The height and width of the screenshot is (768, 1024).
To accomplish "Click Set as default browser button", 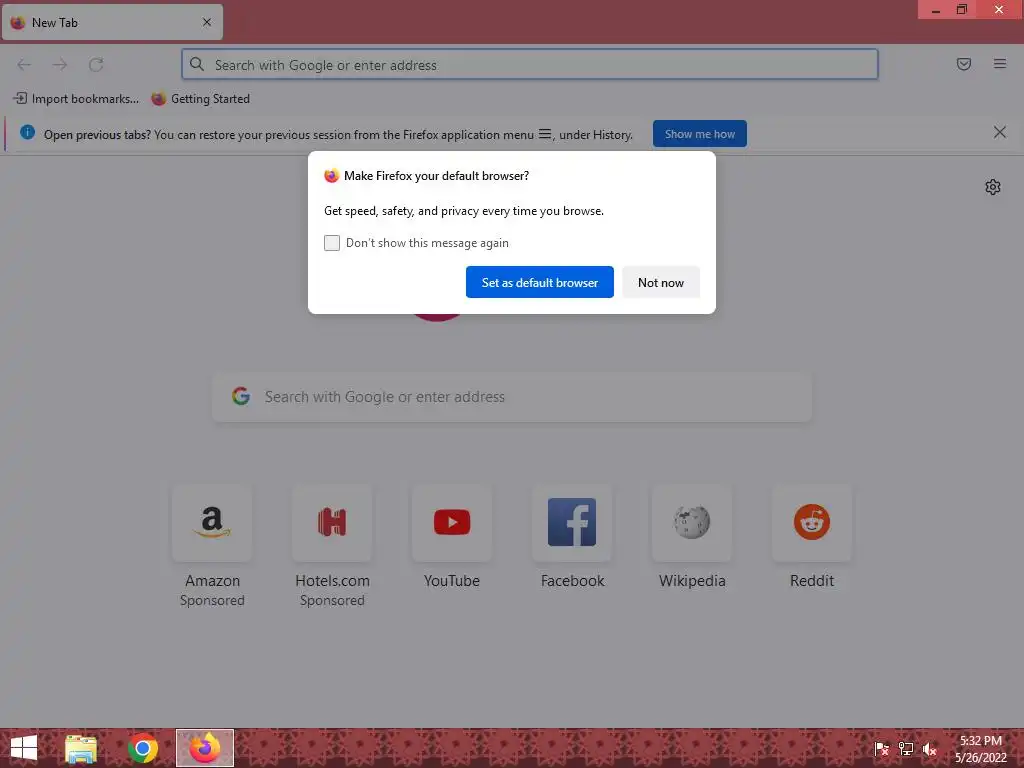I will (x=539, y=282).
